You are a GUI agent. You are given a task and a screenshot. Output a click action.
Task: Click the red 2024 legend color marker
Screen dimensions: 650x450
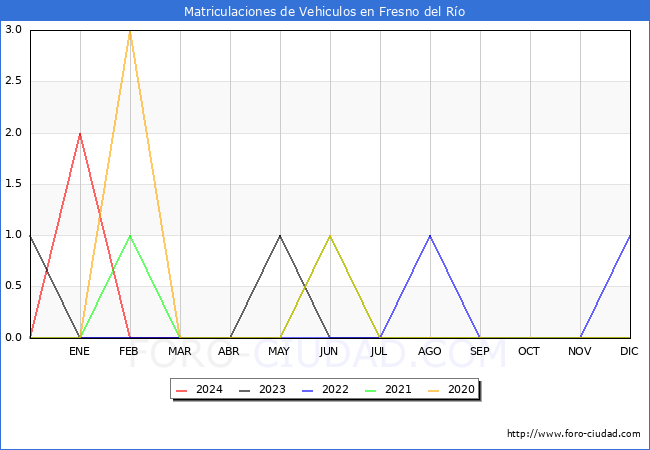(x=182, y=390)
